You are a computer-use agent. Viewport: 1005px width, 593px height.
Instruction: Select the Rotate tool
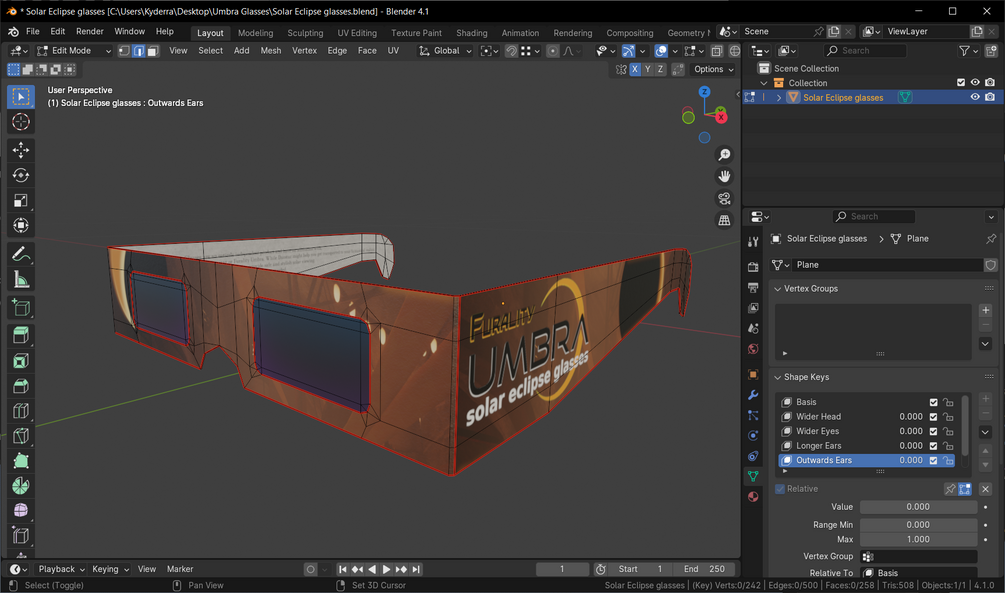coord(21,175)
